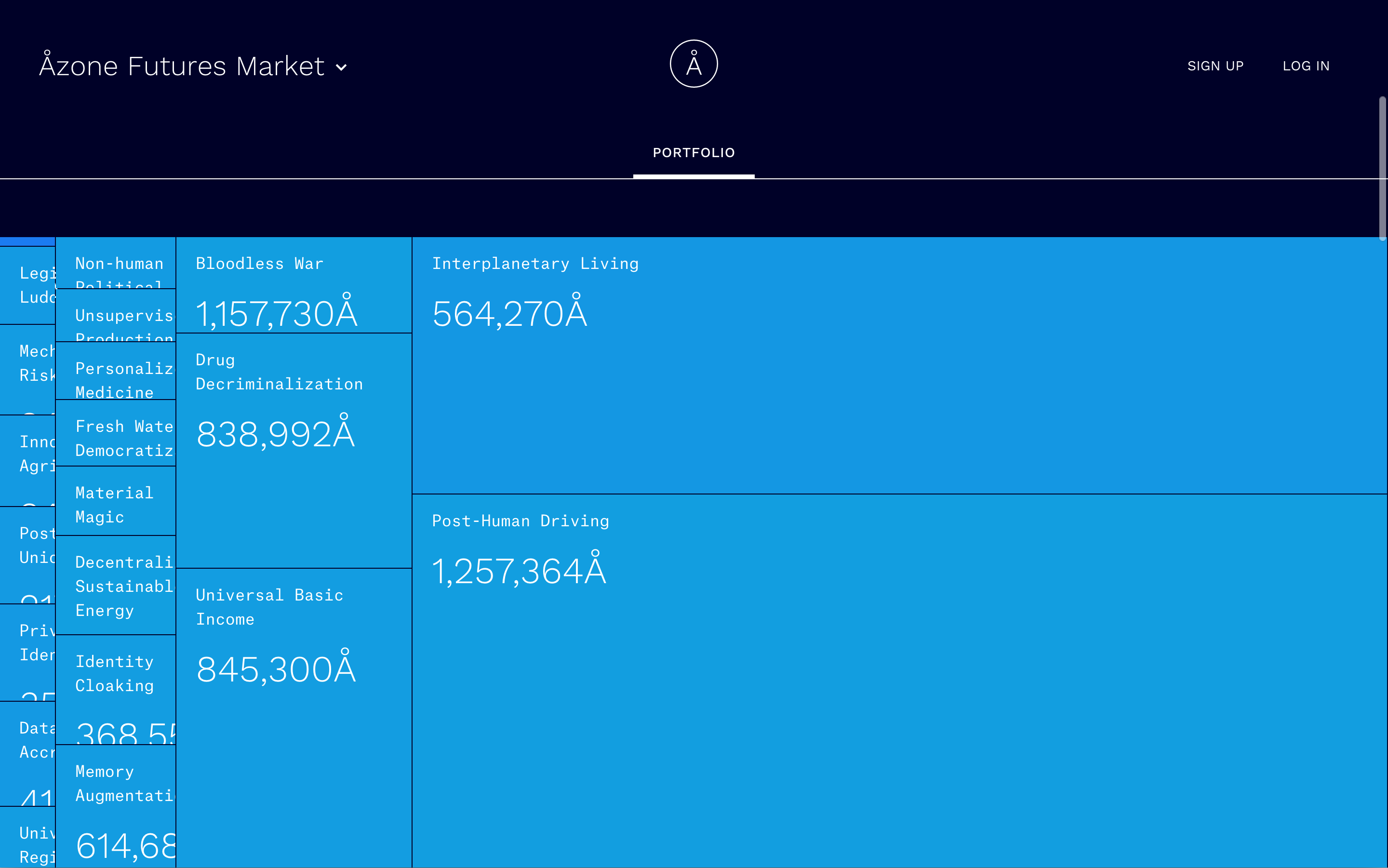Open the Post-Human Driving tile
Viewport: 1388px width, 868px height.
[x=899, y=680]
